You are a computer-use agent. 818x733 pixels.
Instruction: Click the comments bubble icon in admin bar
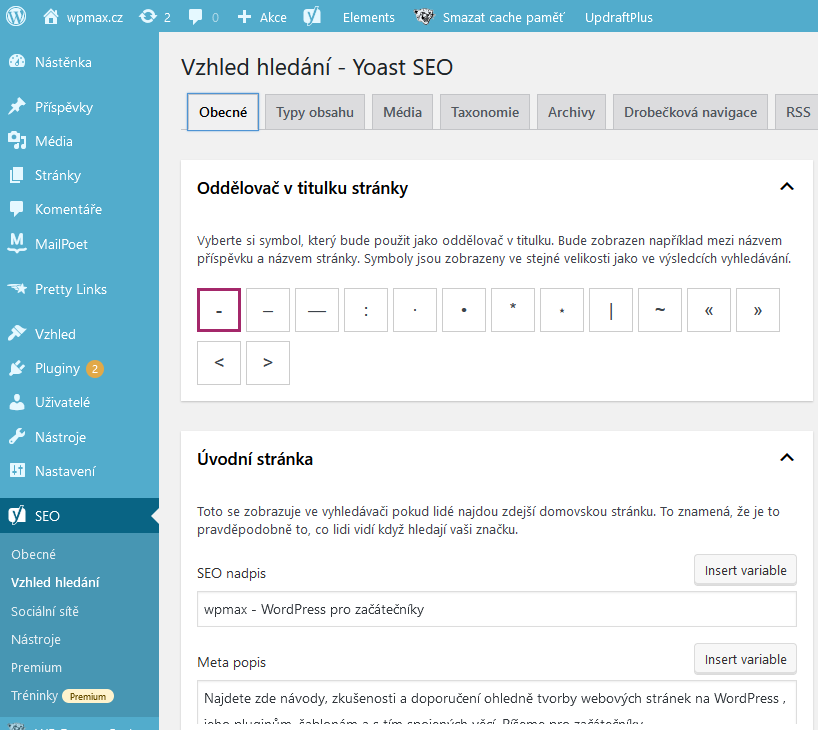tap(195, 17)
